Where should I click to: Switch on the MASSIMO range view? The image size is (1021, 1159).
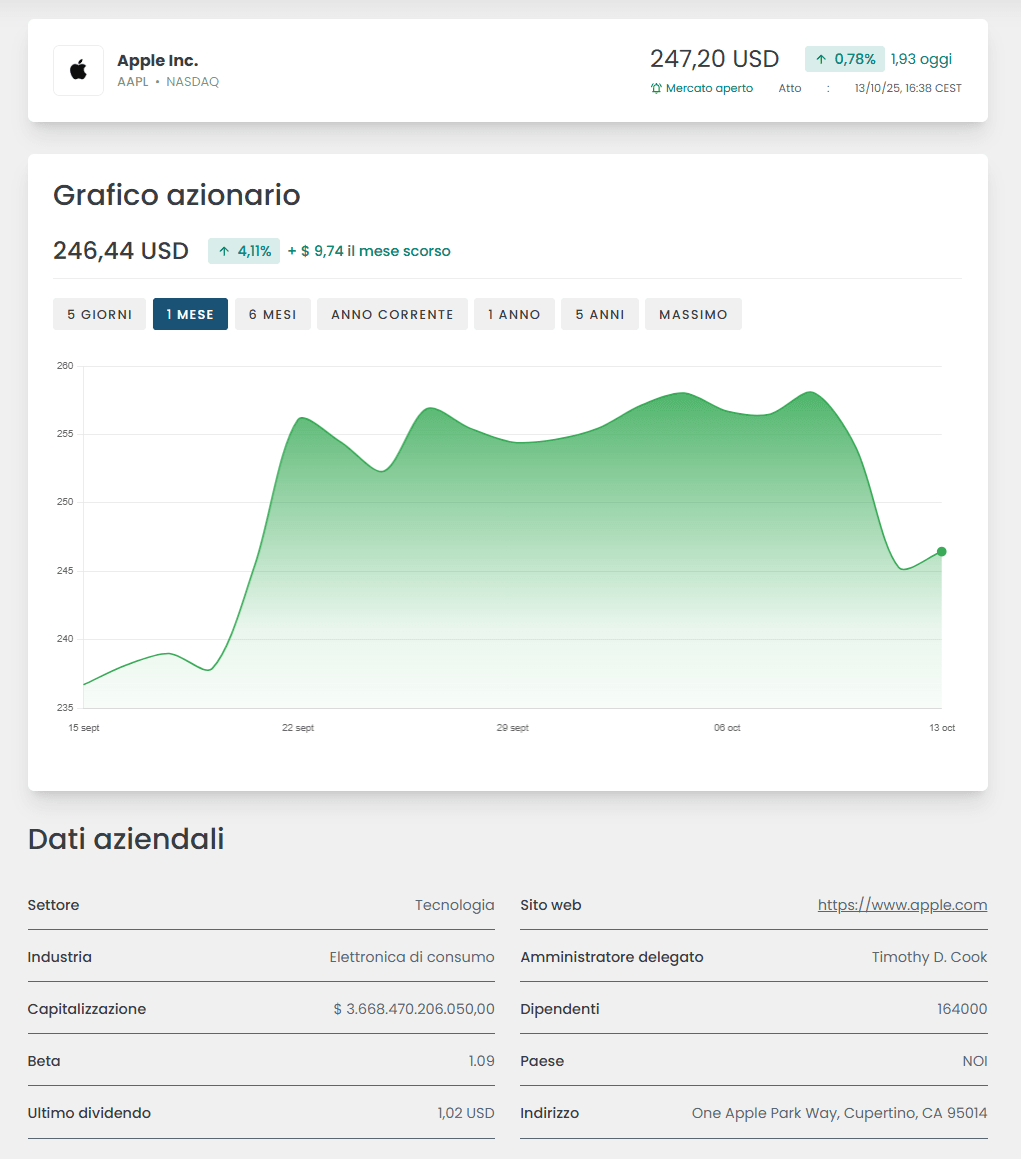tap(693, 314)
